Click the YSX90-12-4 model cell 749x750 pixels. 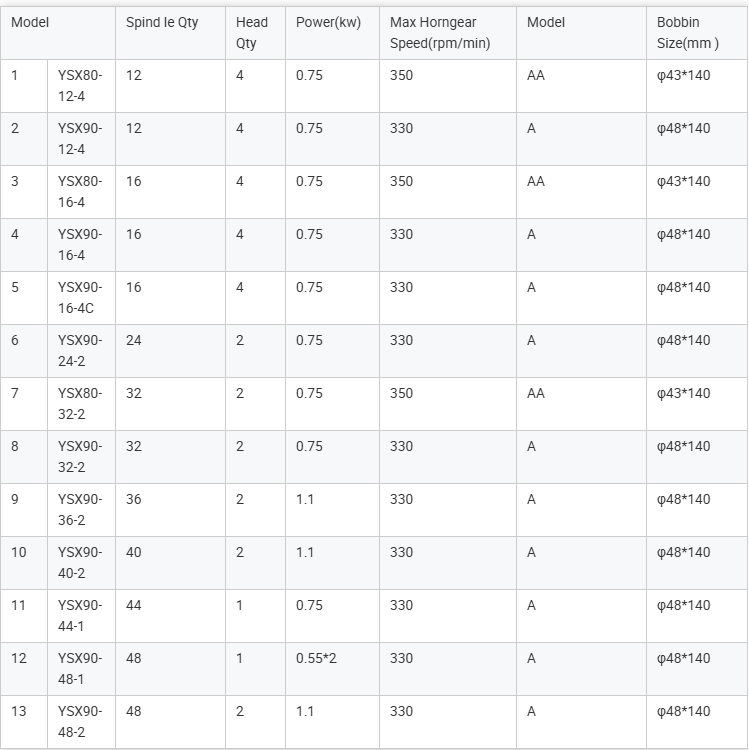[80, 139]
